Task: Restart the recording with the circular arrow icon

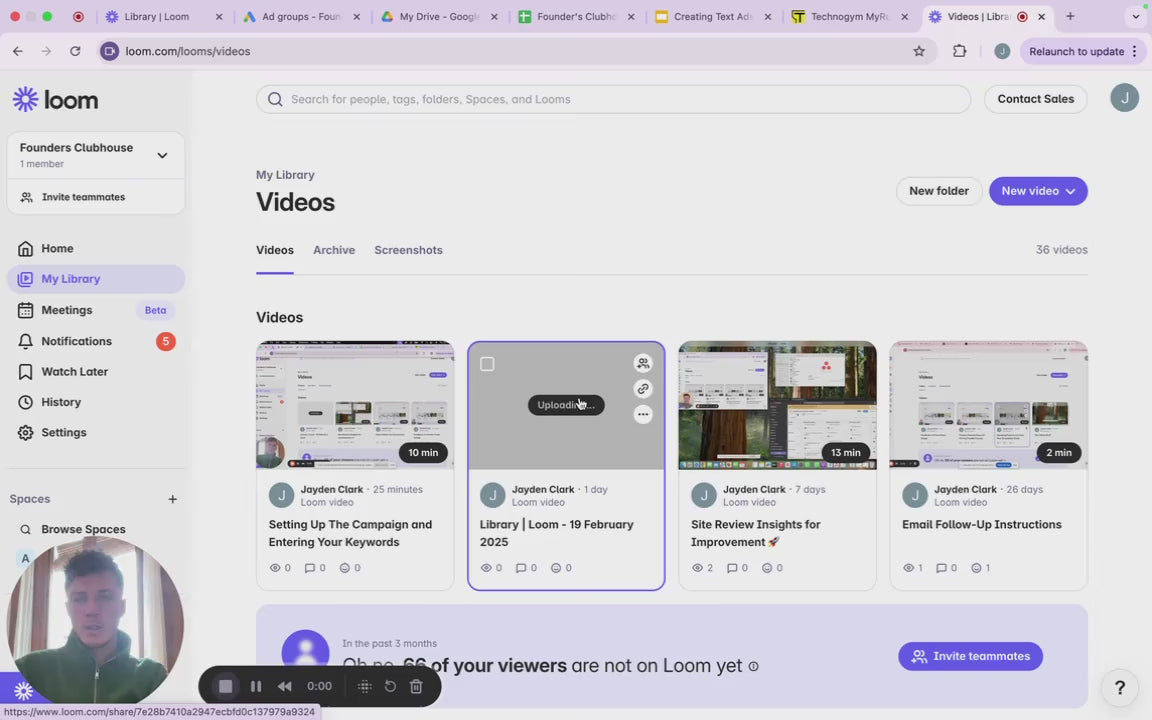Action: point(390,686)
